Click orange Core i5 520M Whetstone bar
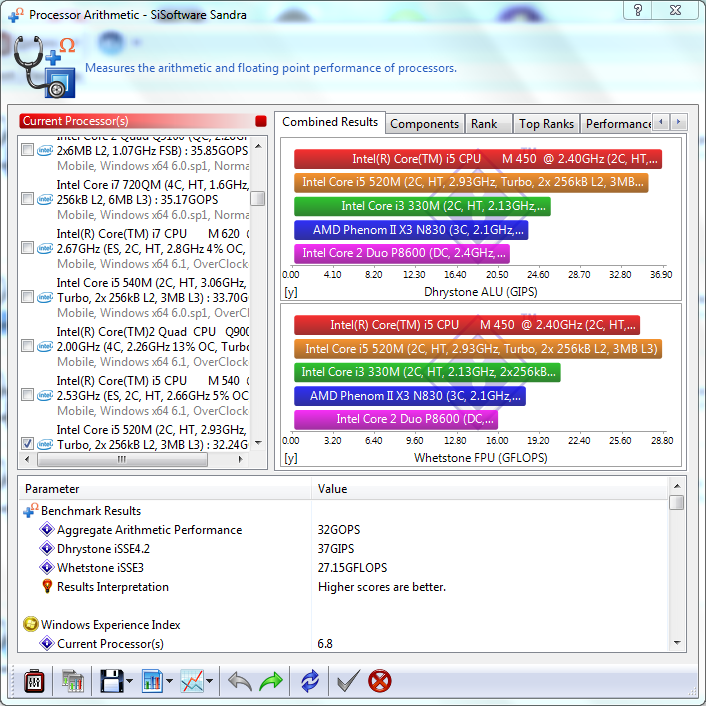The image size is (706, 706). pos(478,348)
